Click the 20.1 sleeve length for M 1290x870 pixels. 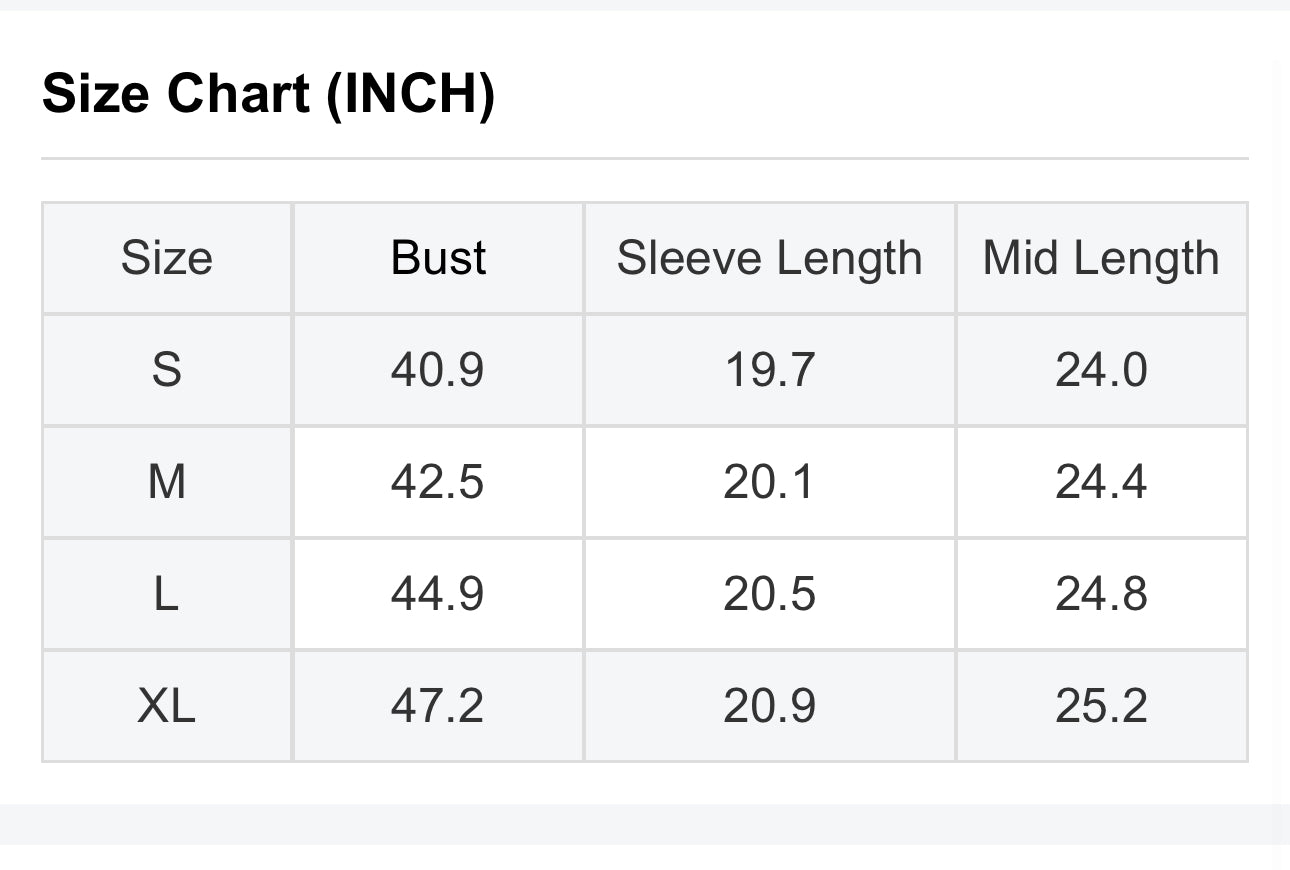point(769,482)
